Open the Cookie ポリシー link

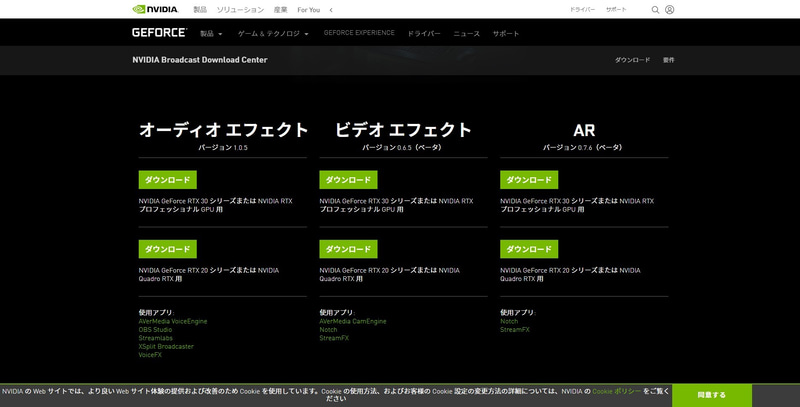coord(616,391)
